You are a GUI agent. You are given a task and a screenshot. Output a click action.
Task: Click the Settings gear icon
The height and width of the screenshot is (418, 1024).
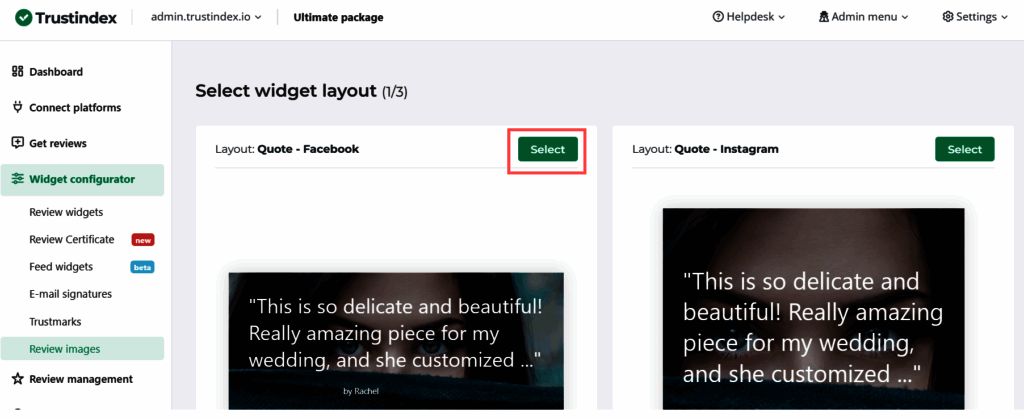pyautogui.click(x=948, y=17)
